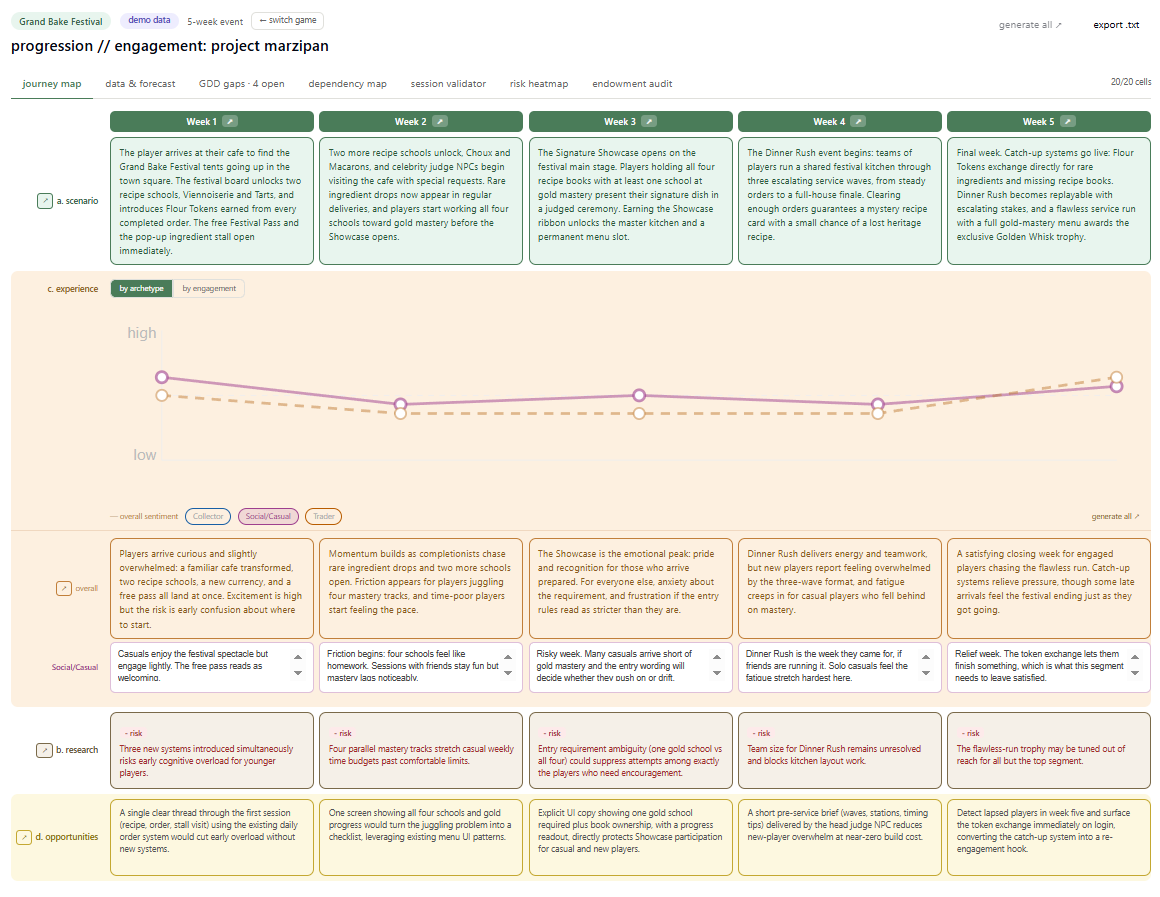
Task: Open the journey map tab
Action: (52, 84)
